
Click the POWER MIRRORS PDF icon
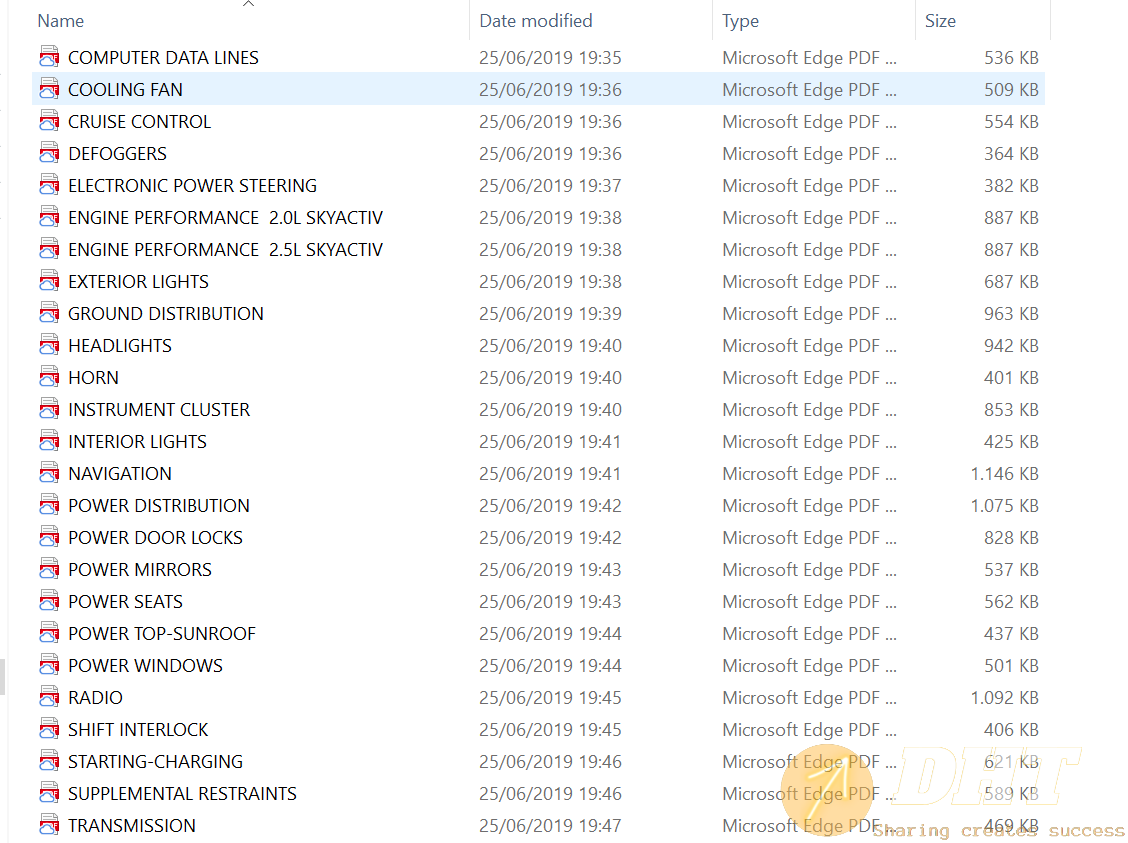pyautogui.click(x=49, y=570)
